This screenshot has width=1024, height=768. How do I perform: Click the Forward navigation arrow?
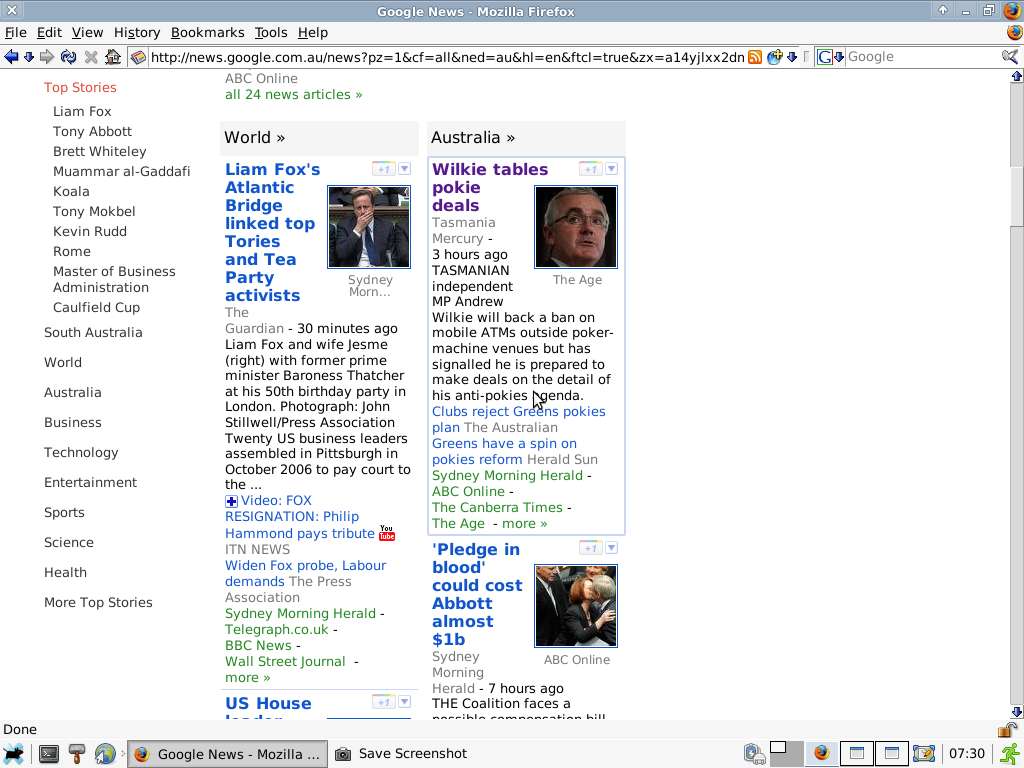tap(46, 57)
